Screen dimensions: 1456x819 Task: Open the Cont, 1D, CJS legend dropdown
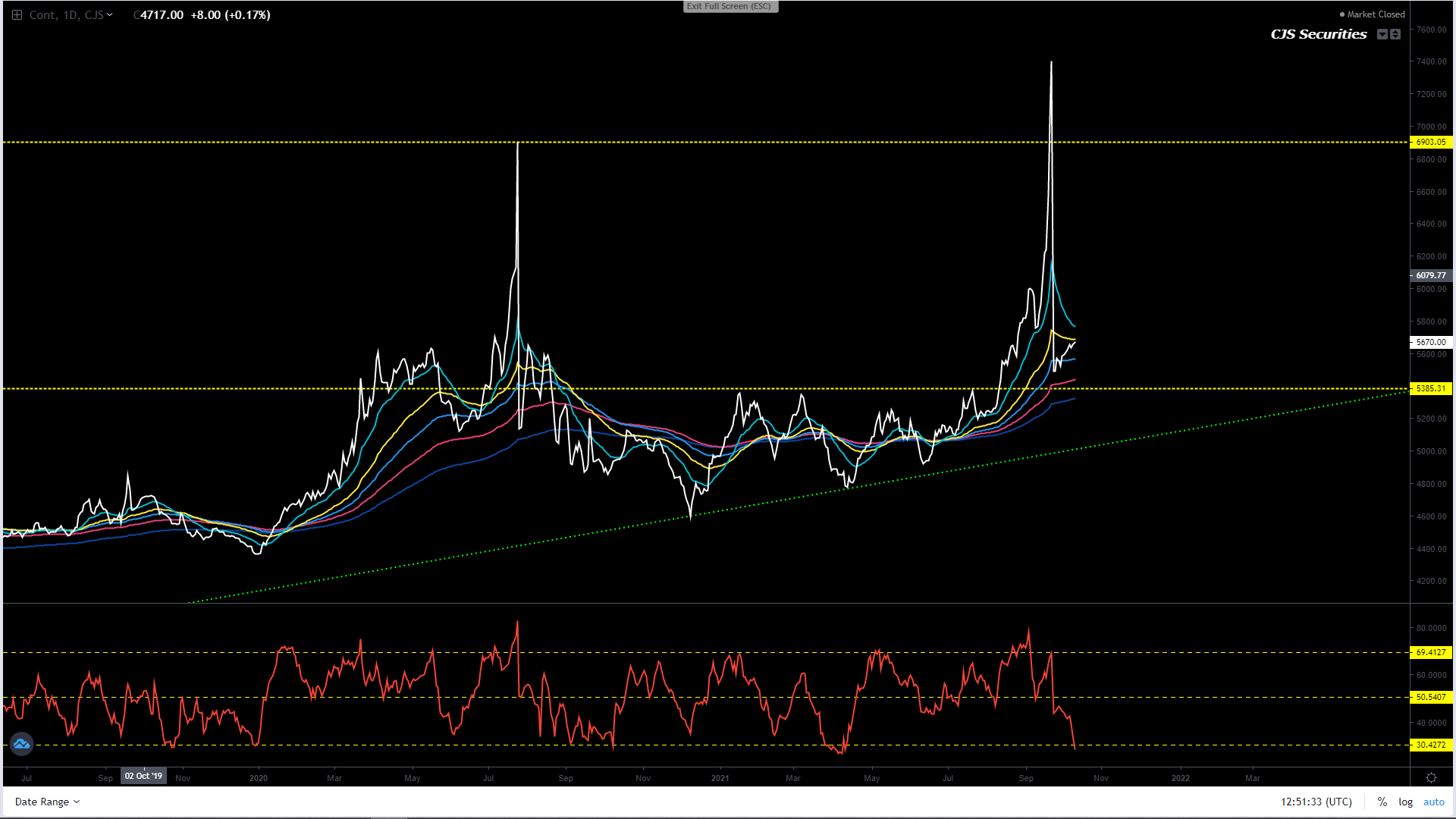[71, 15]
